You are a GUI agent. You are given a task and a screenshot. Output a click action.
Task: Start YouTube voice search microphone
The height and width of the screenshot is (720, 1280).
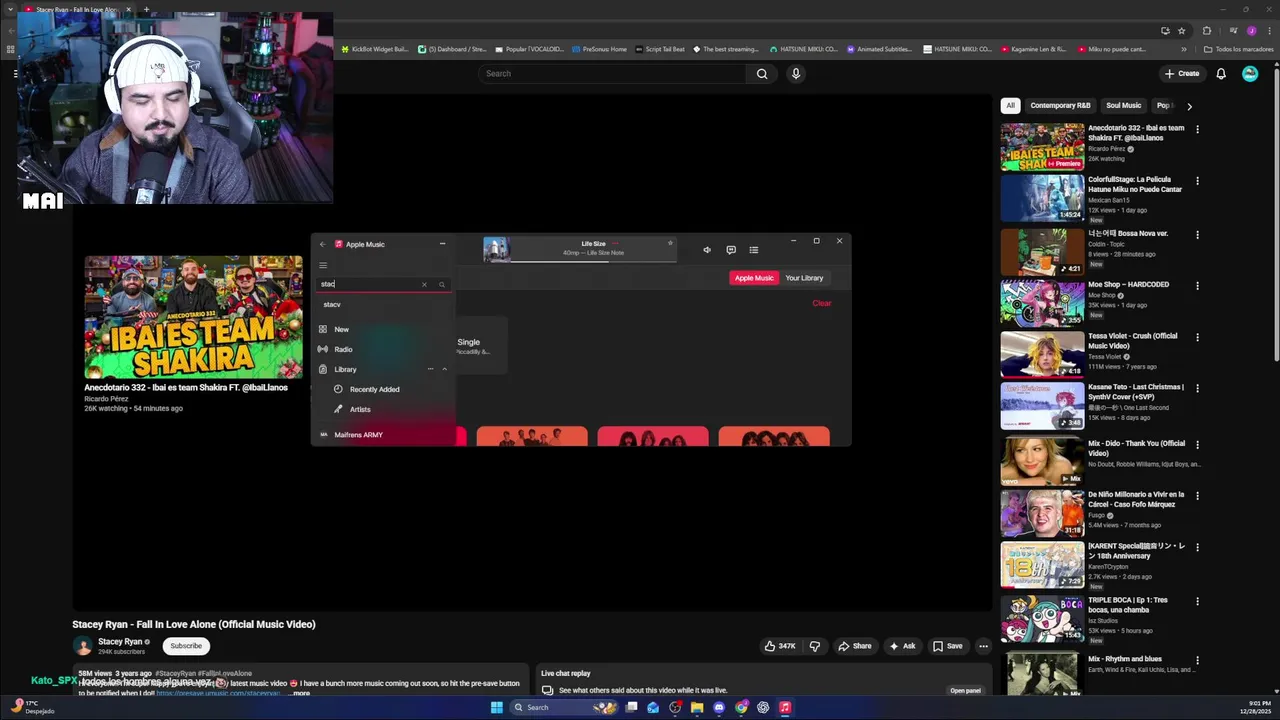796,73
